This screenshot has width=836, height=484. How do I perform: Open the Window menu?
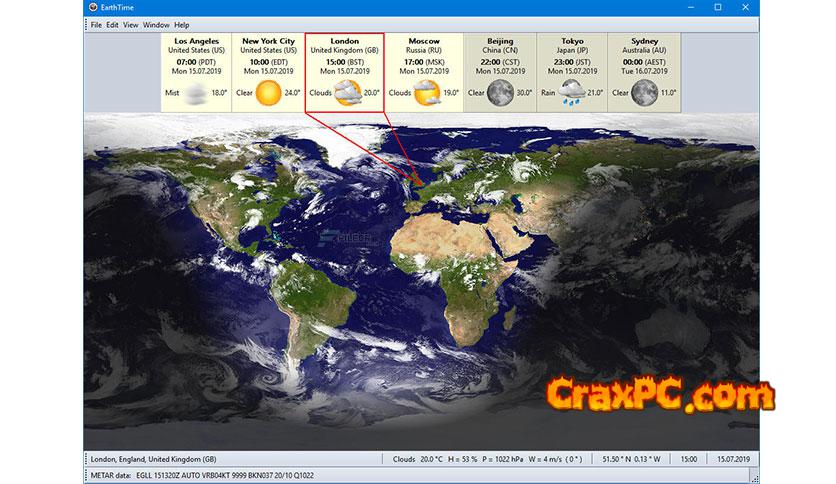(x=156, y=24)
